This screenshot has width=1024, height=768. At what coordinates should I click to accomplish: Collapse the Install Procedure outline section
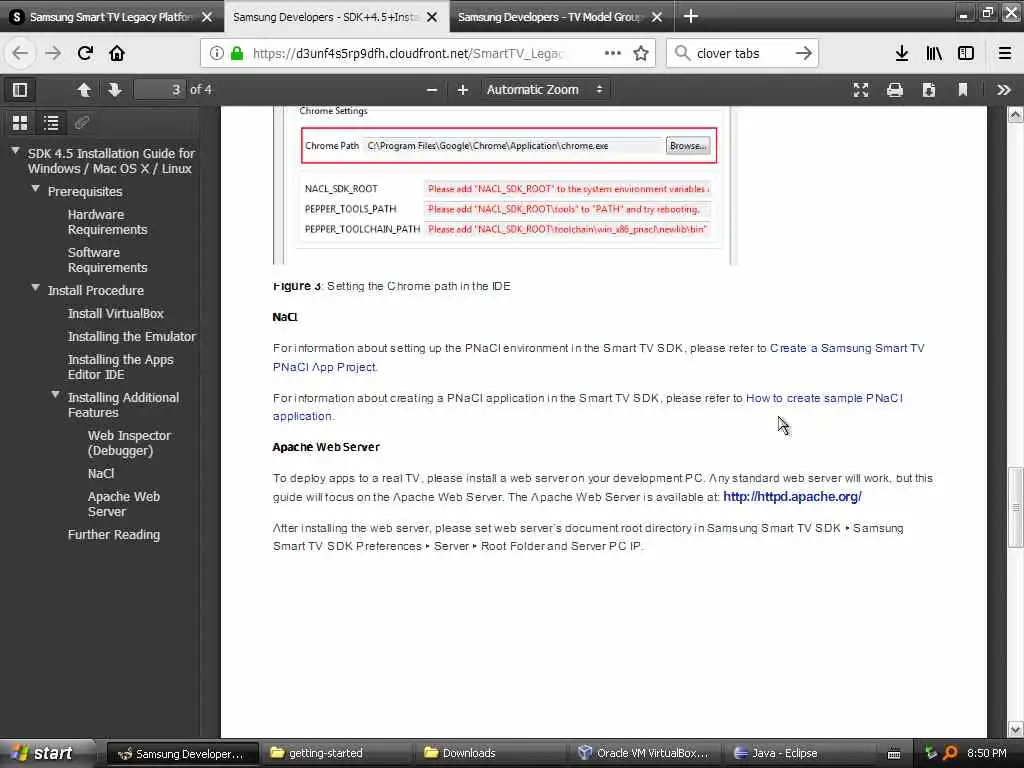click(x=35, y=287)
